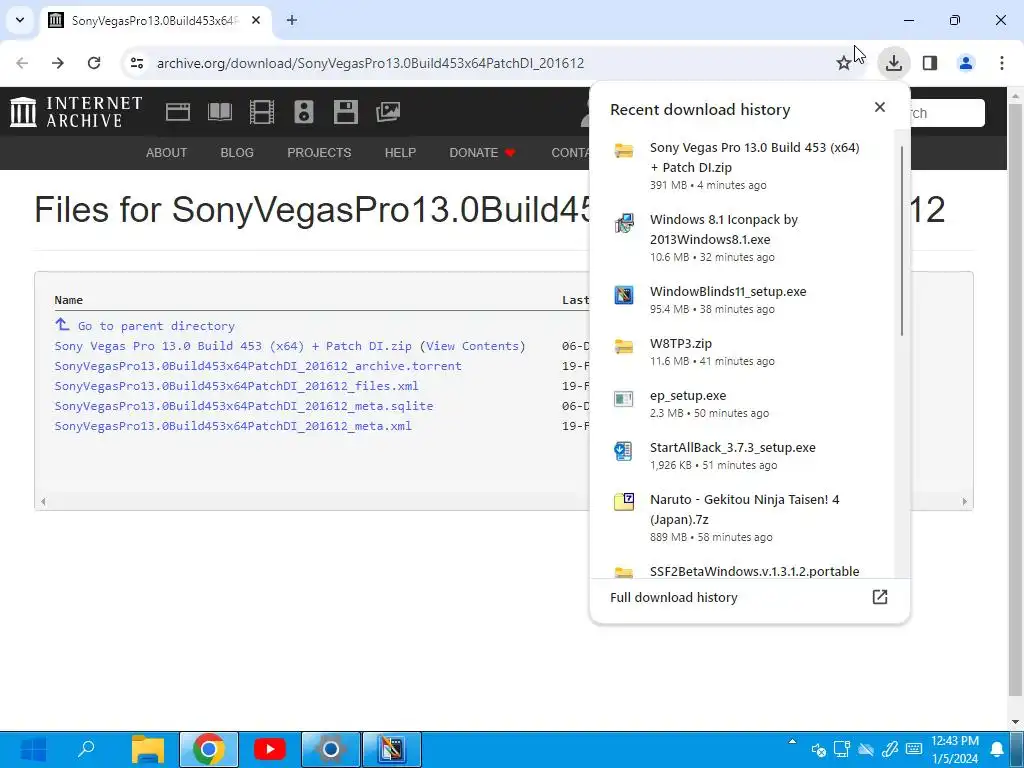Open the BLOG menu item
The width and height of the screenshot is (1024, 768).
point(237,153)
